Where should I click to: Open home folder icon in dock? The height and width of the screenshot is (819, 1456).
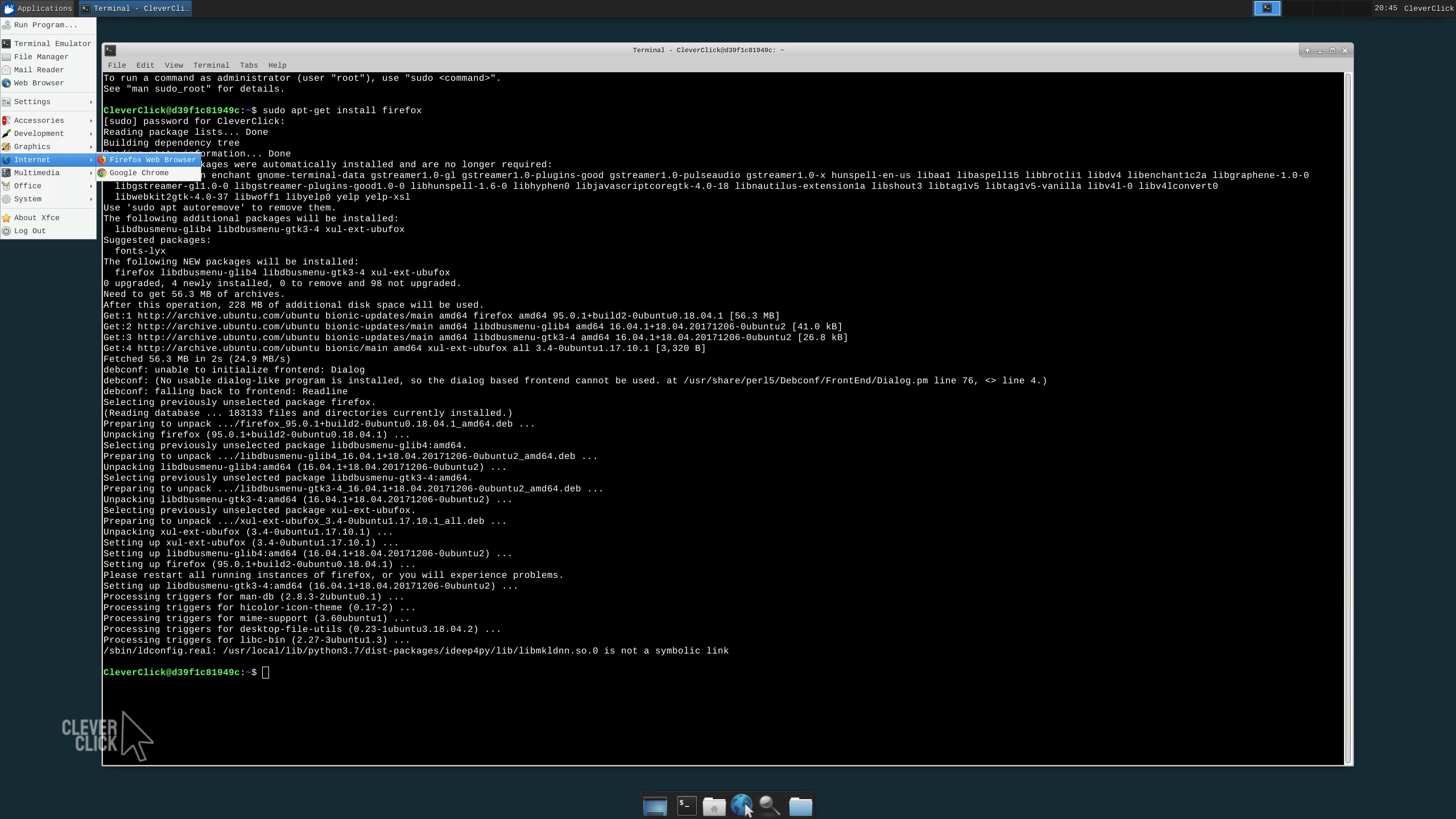point(714,806)
